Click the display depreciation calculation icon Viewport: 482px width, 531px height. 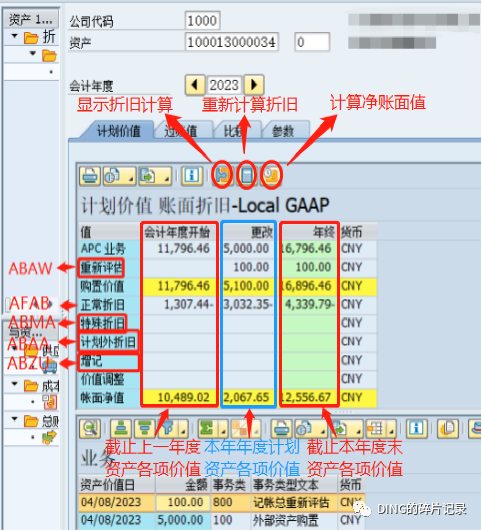[223, 176]
